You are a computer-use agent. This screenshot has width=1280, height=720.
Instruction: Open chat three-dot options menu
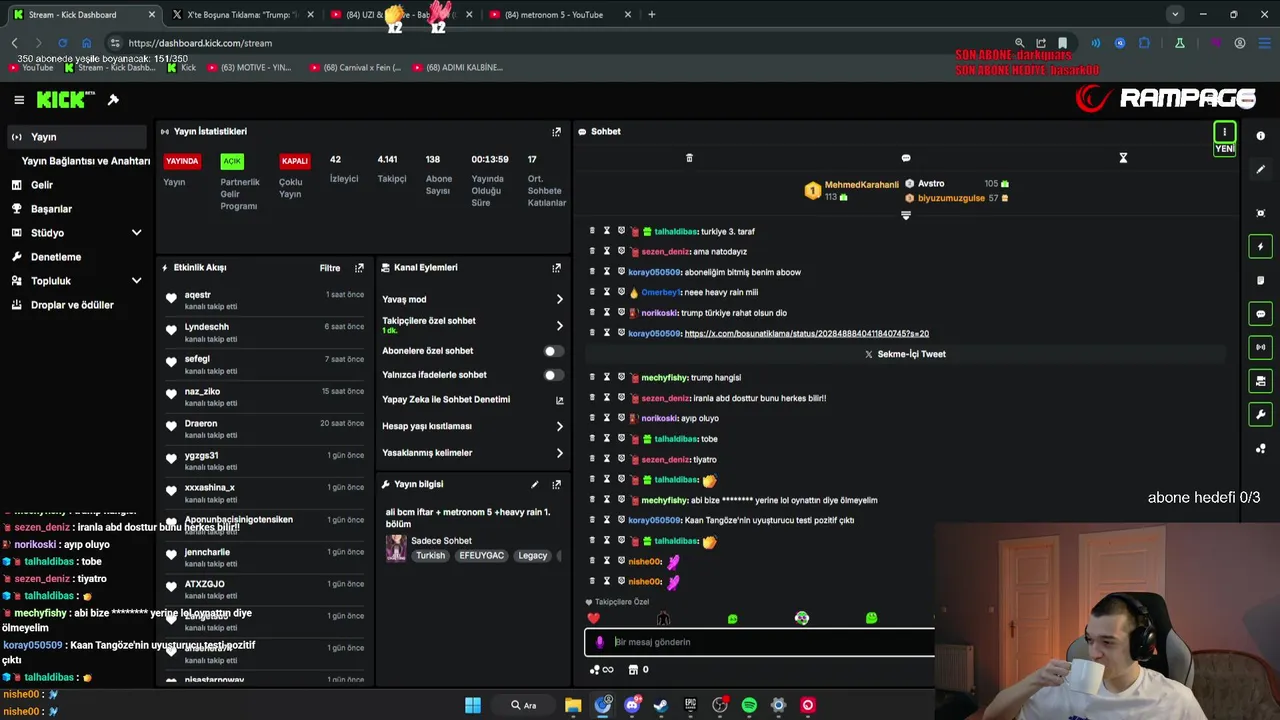click(x=1224, y=132)
